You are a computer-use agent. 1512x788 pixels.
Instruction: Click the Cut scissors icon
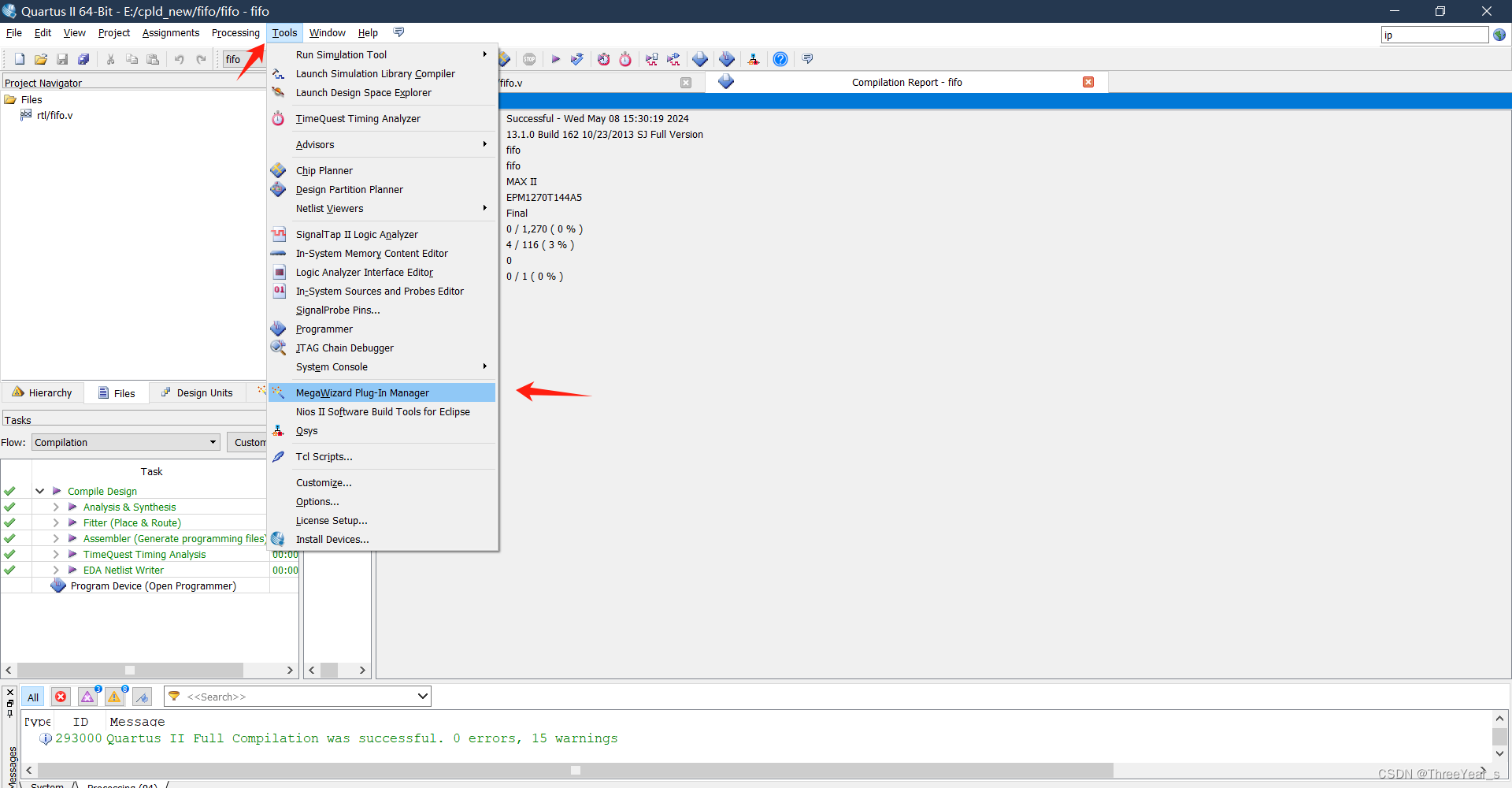coord(111,59)
